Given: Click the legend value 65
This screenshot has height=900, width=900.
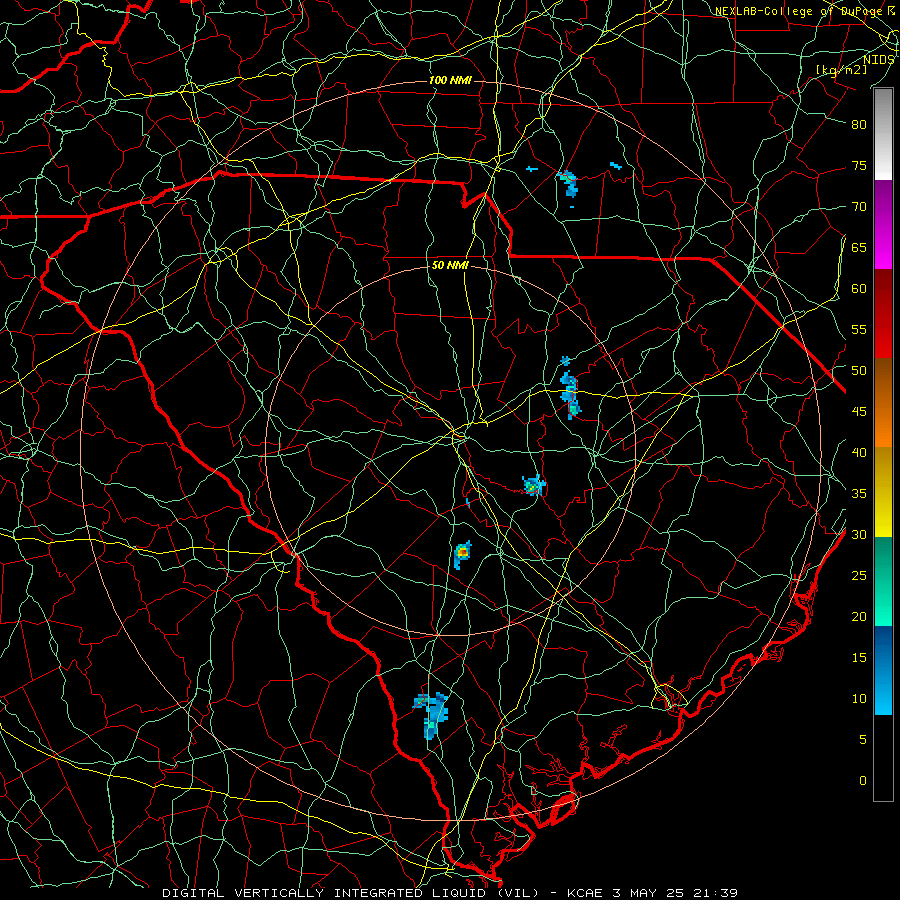Looking at the screenshot, I should point(859,247).
